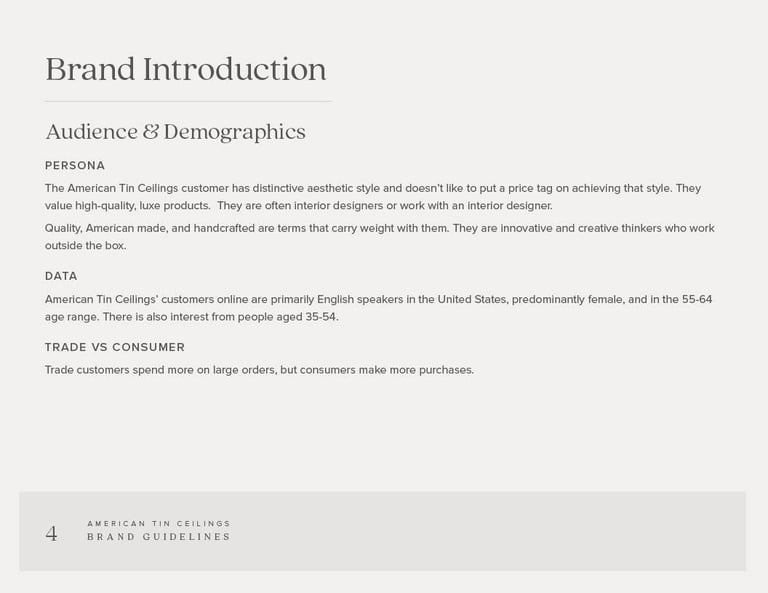This screenshot has width=768, height=593.
Task: Click the horizontal rule beneath Brand Introduction
Action: [x=188, y=101]
